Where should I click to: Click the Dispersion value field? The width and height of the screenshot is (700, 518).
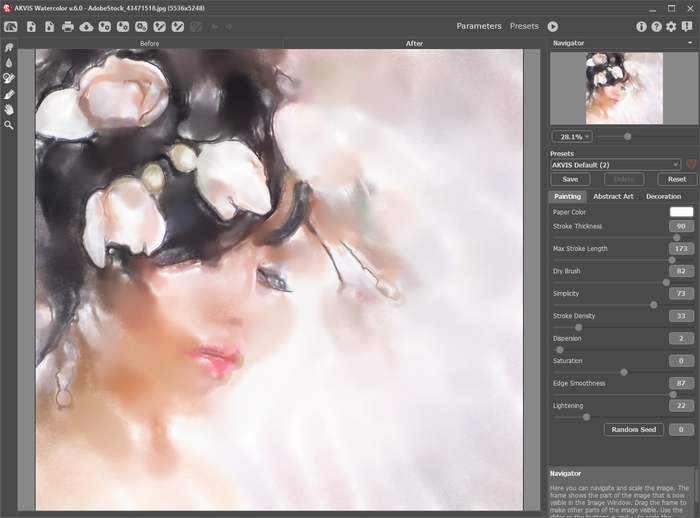pyautogui.click(x=681, y=338)
